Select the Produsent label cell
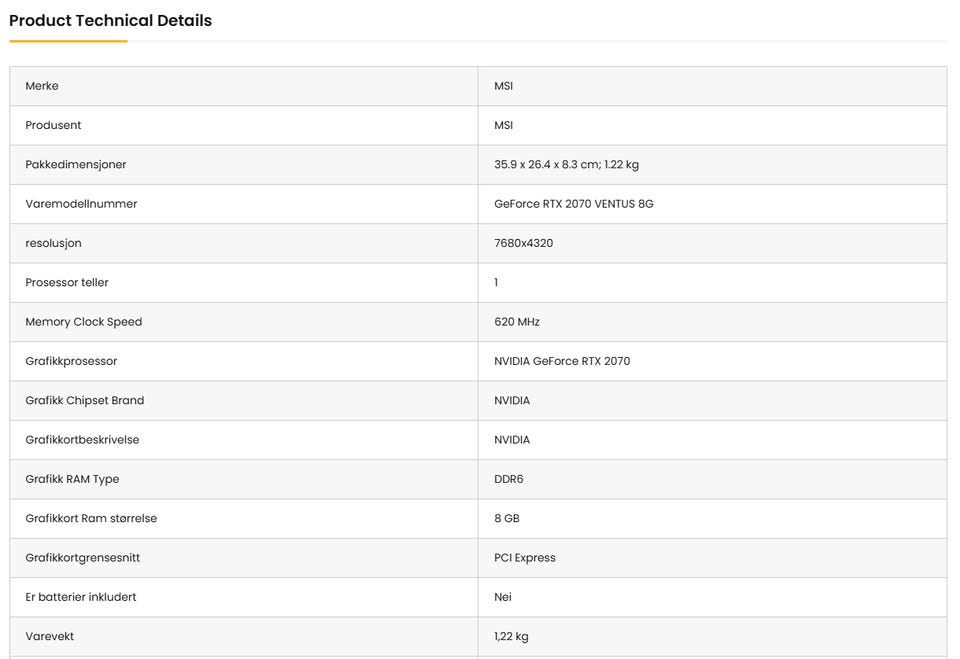 pyautogui.click(x=53, y=125)
